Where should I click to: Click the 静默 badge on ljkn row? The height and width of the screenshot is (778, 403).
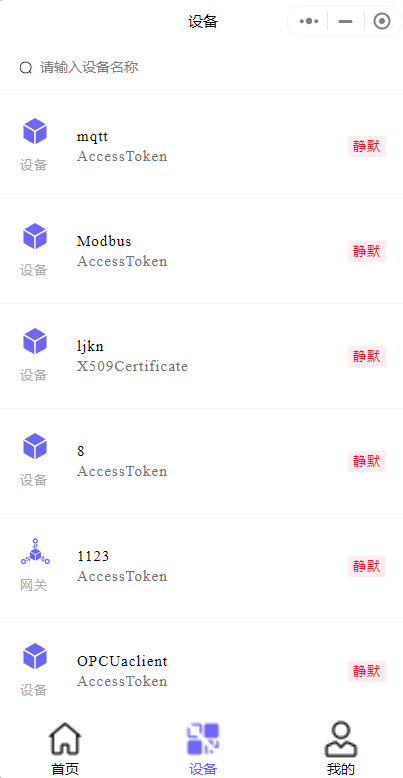[x=367, y=356]
